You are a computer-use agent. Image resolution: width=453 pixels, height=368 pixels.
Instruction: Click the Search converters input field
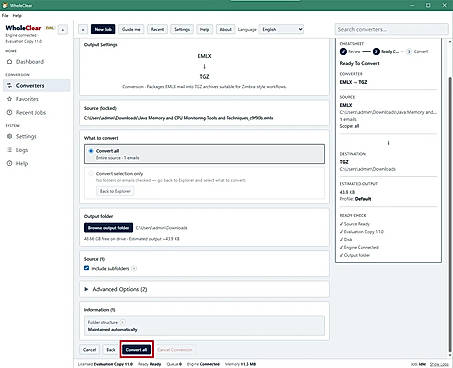tap(391, 29)
